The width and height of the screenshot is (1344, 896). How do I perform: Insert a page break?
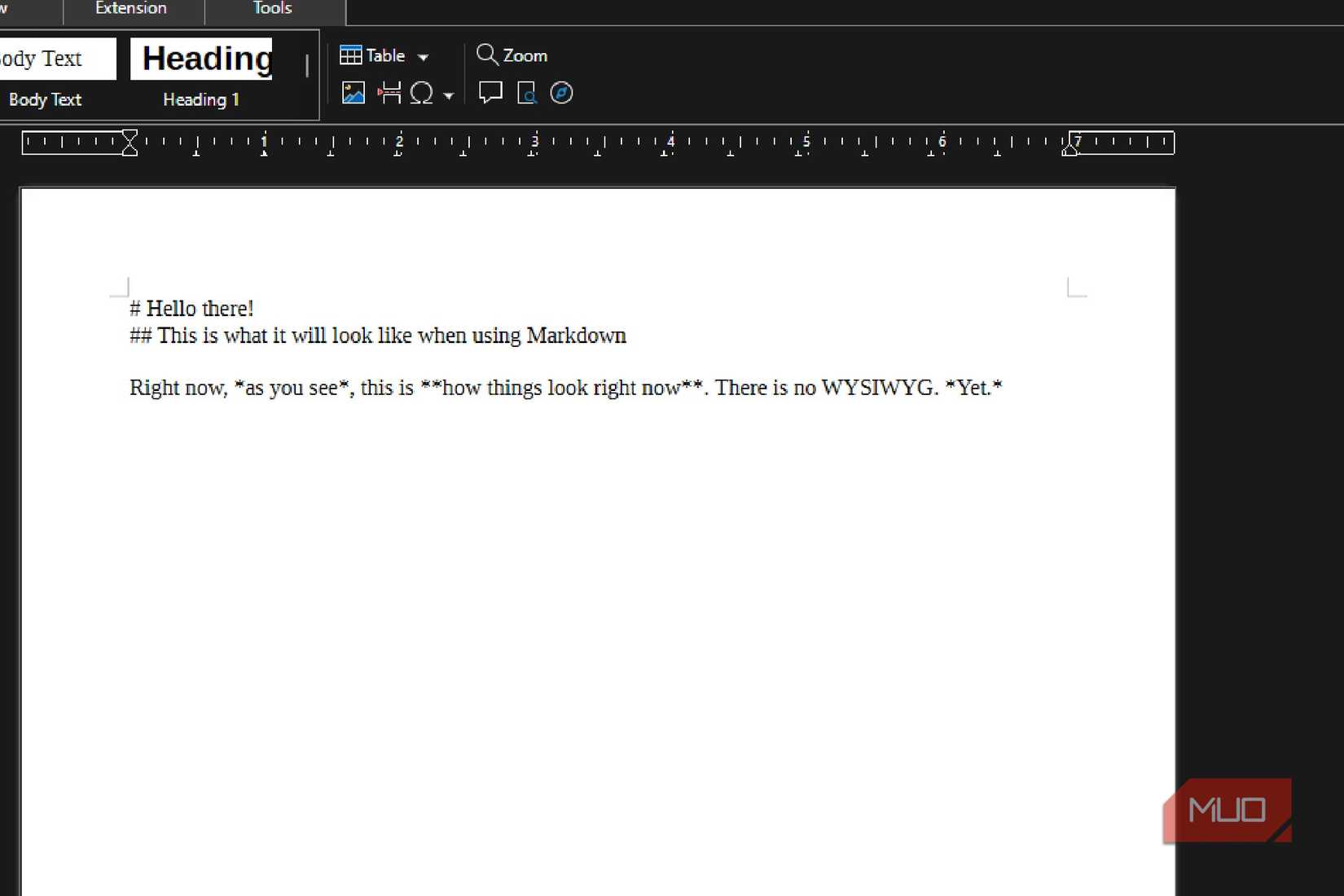(x=390, y=92)
